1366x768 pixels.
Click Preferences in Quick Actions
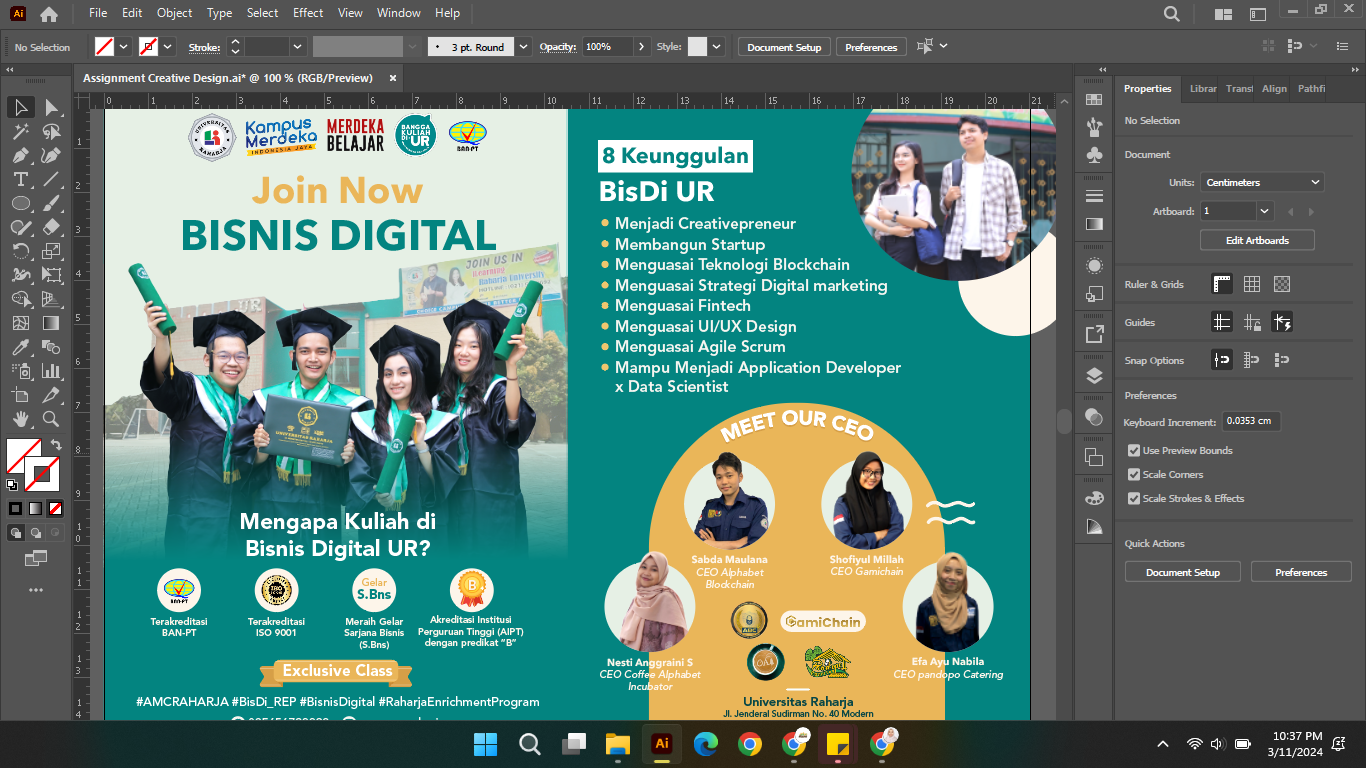pyautogui.click(x=1301, y=573)
